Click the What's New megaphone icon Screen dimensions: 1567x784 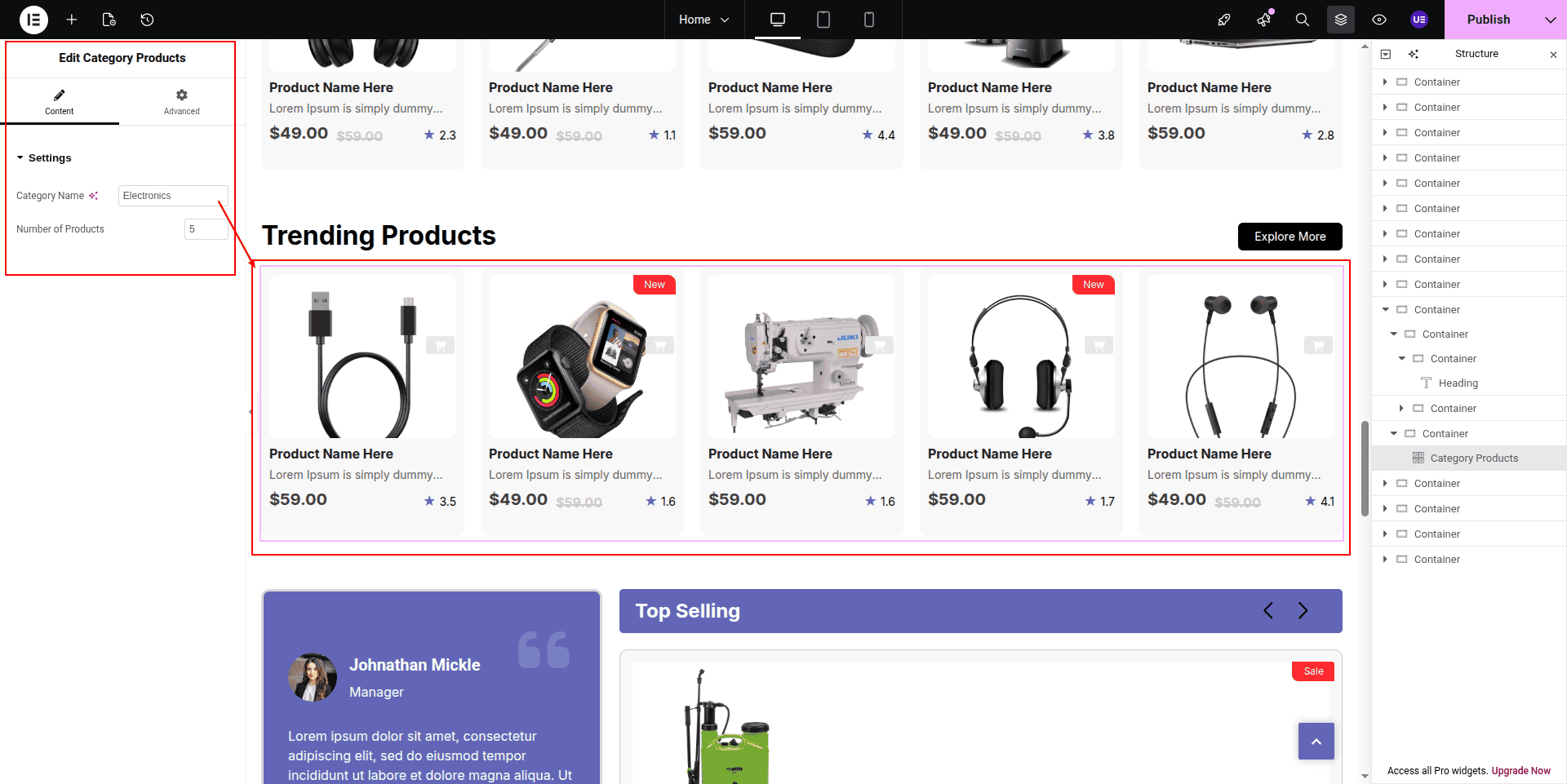tap(1264, 20)
